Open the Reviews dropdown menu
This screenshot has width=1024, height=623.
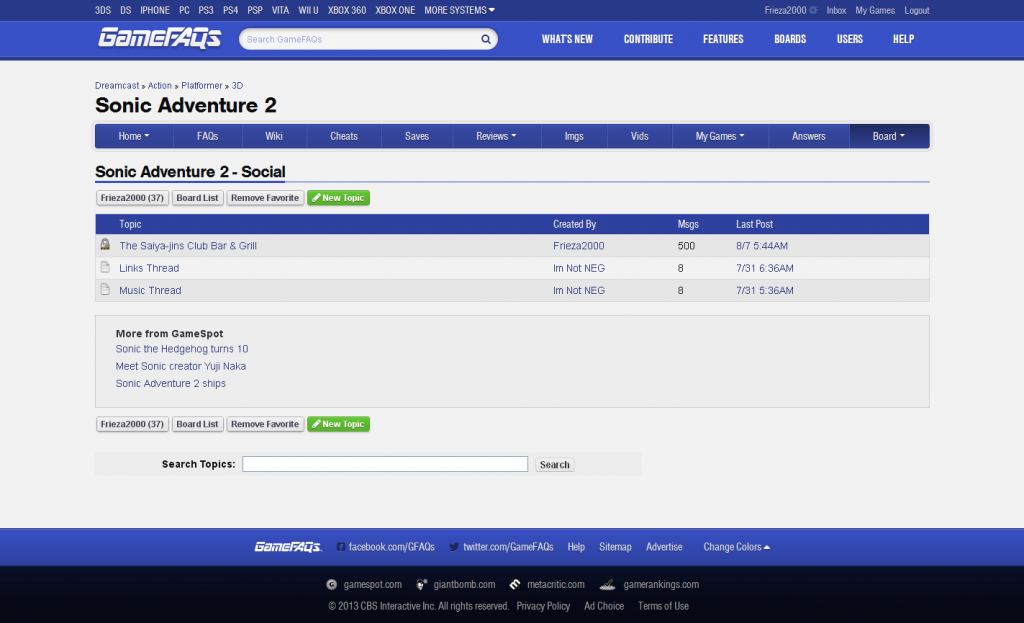[496, 136]
